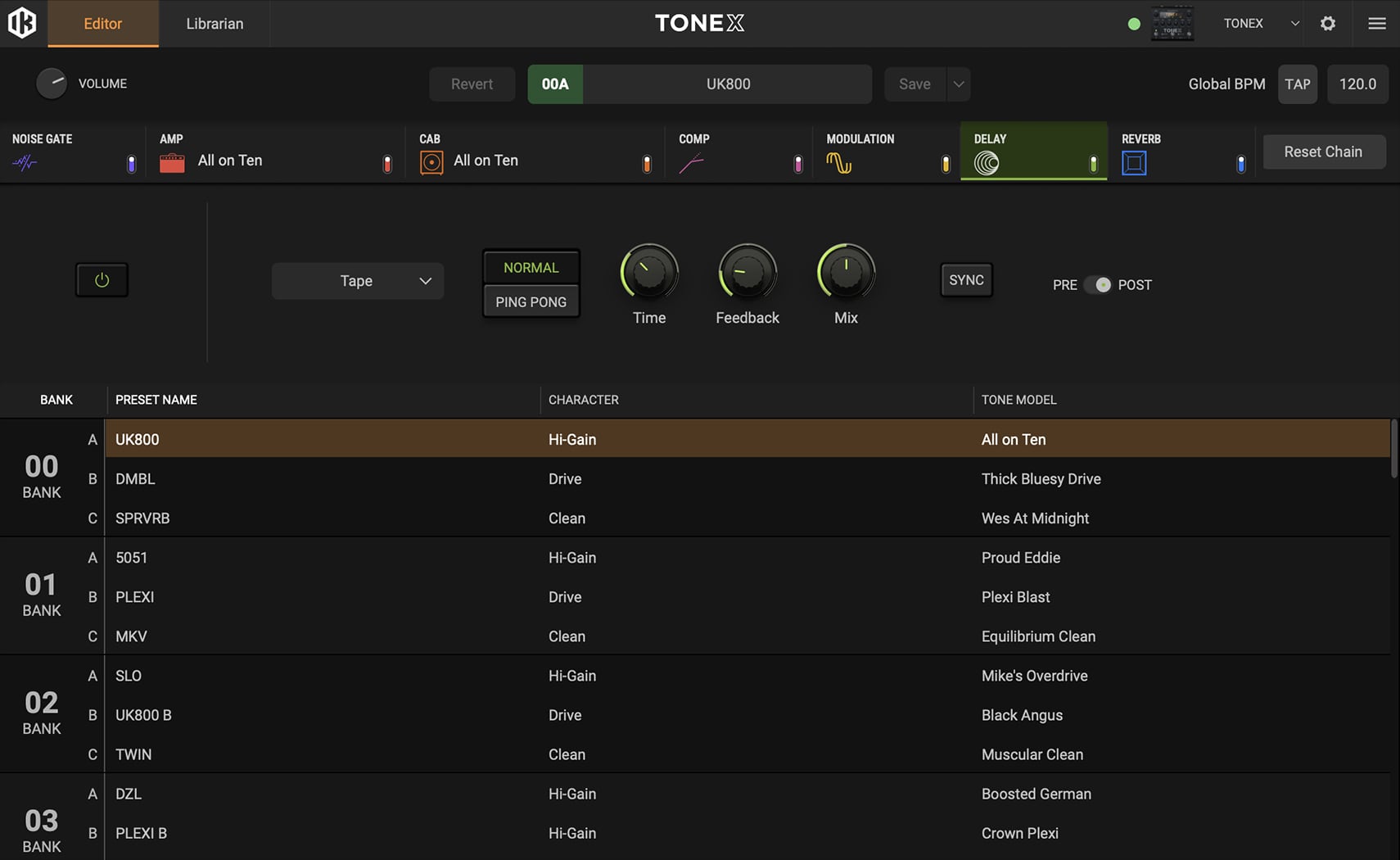Open the Comp curve icon

tap(691, 164)
